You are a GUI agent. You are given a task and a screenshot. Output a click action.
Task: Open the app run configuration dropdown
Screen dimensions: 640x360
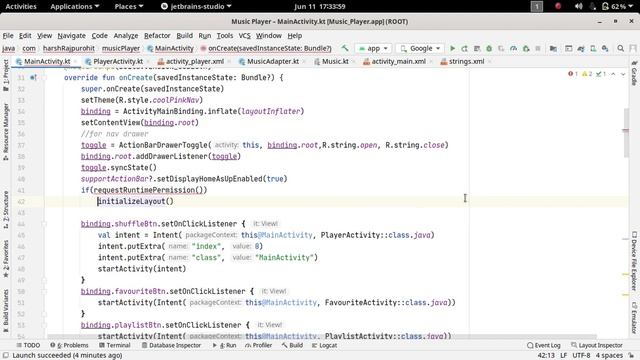(x=373, y=48)
